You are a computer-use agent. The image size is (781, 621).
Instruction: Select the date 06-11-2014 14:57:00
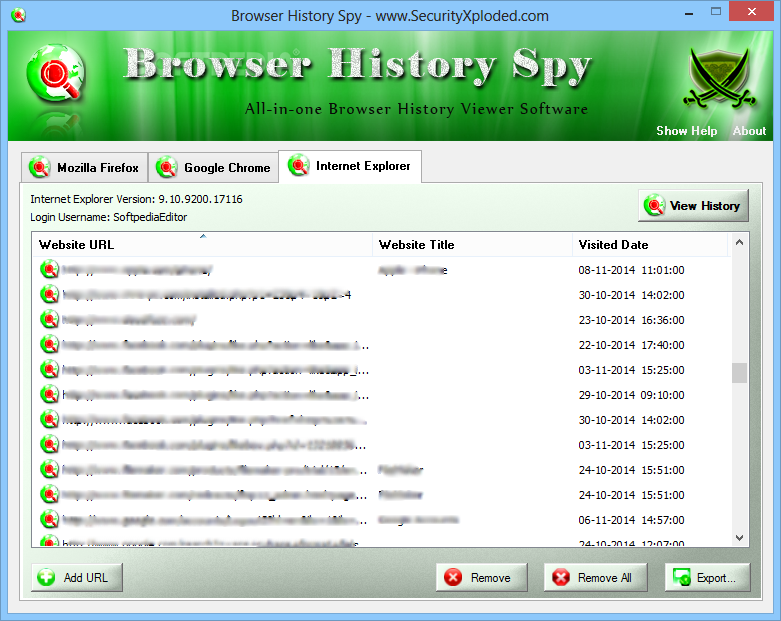click(x=631, y=520)
